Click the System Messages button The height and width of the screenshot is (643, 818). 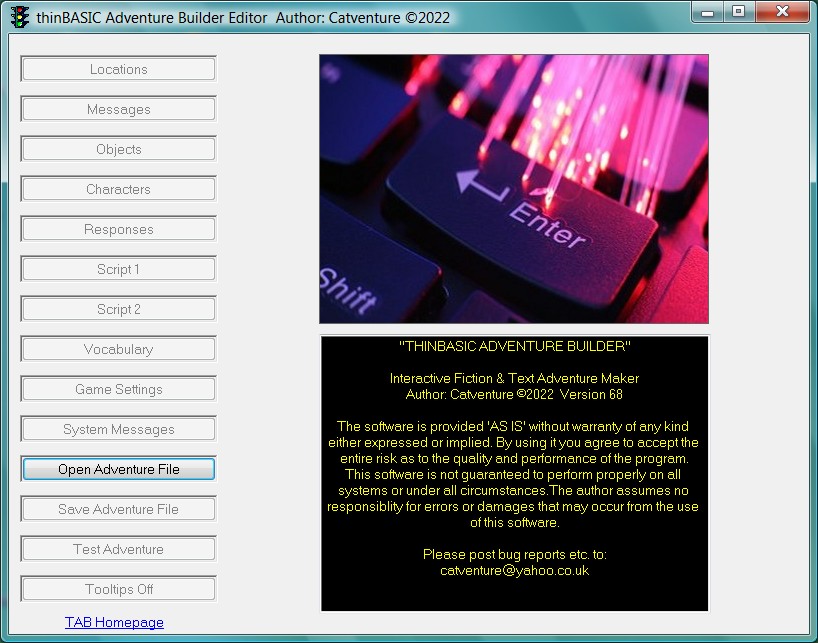(118, 429)
